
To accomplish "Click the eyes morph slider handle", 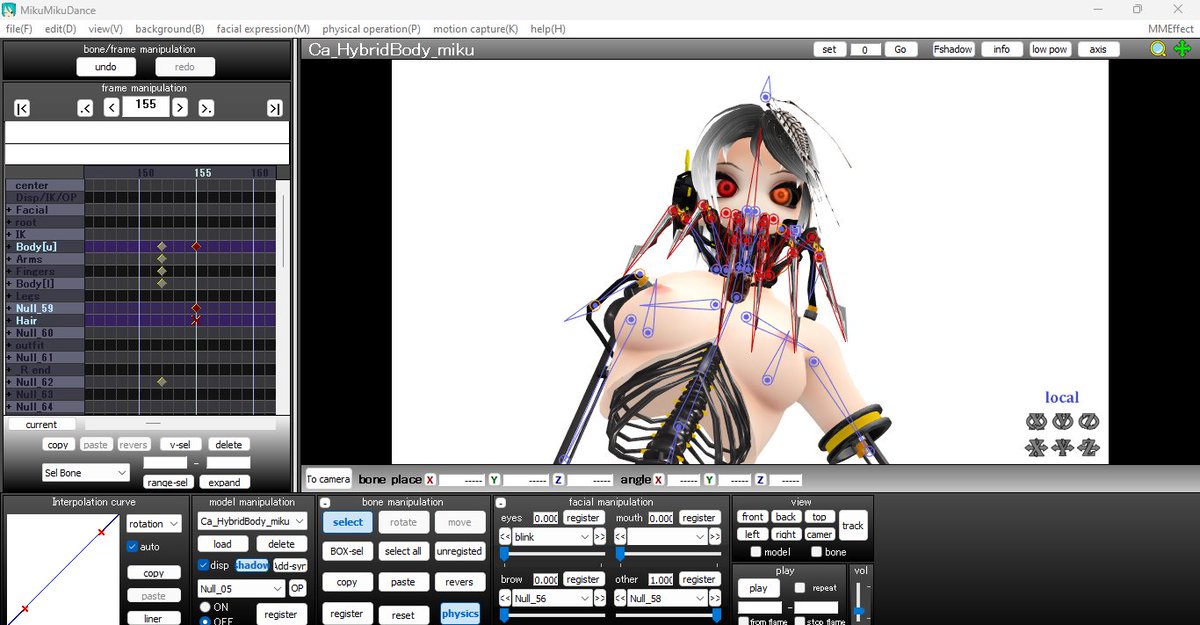I will (504, 554).
